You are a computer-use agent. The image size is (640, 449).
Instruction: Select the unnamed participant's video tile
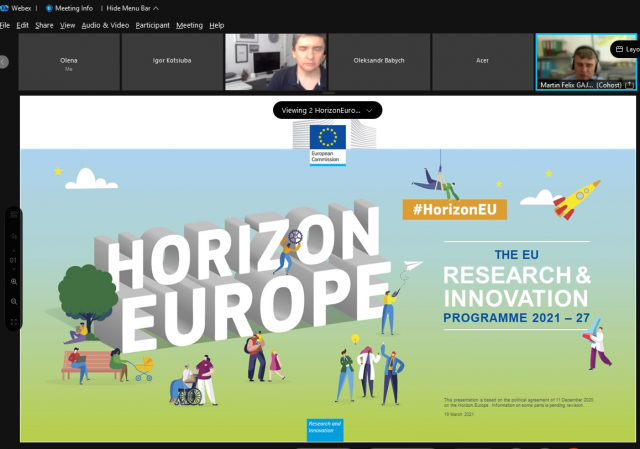276,62
